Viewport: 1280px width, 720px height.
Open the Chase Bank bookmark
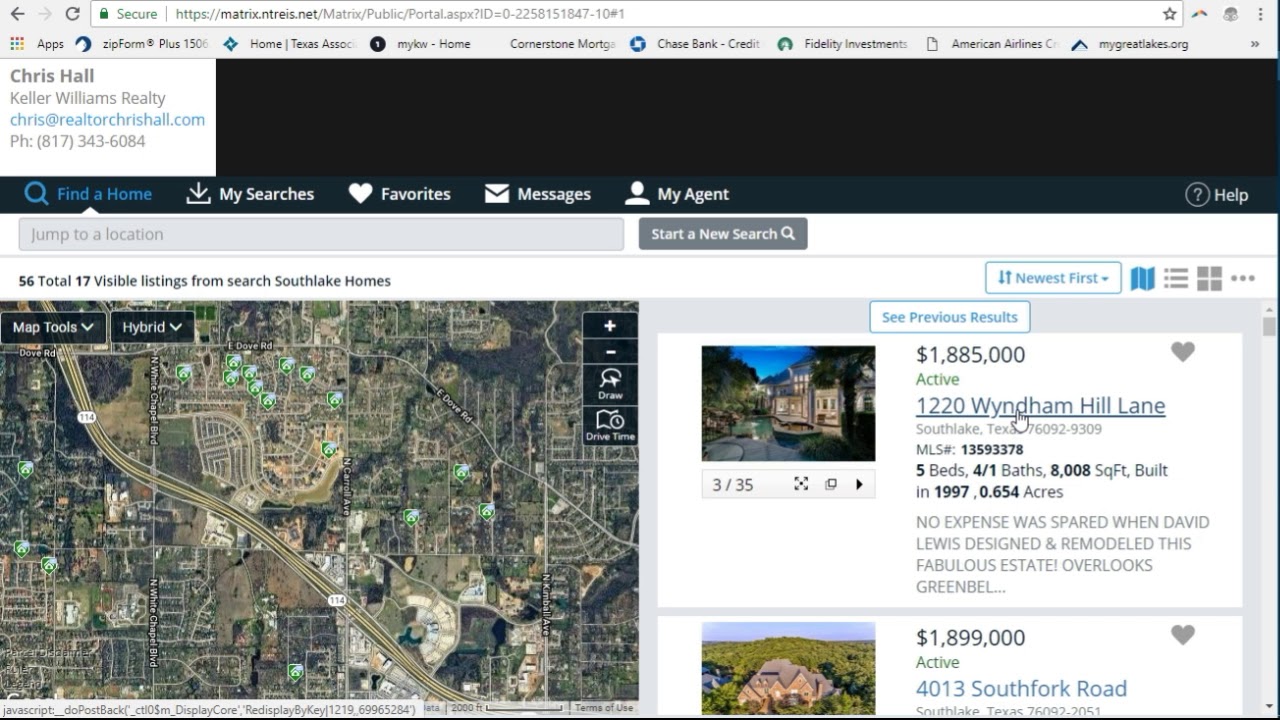[x=695, y=44]
